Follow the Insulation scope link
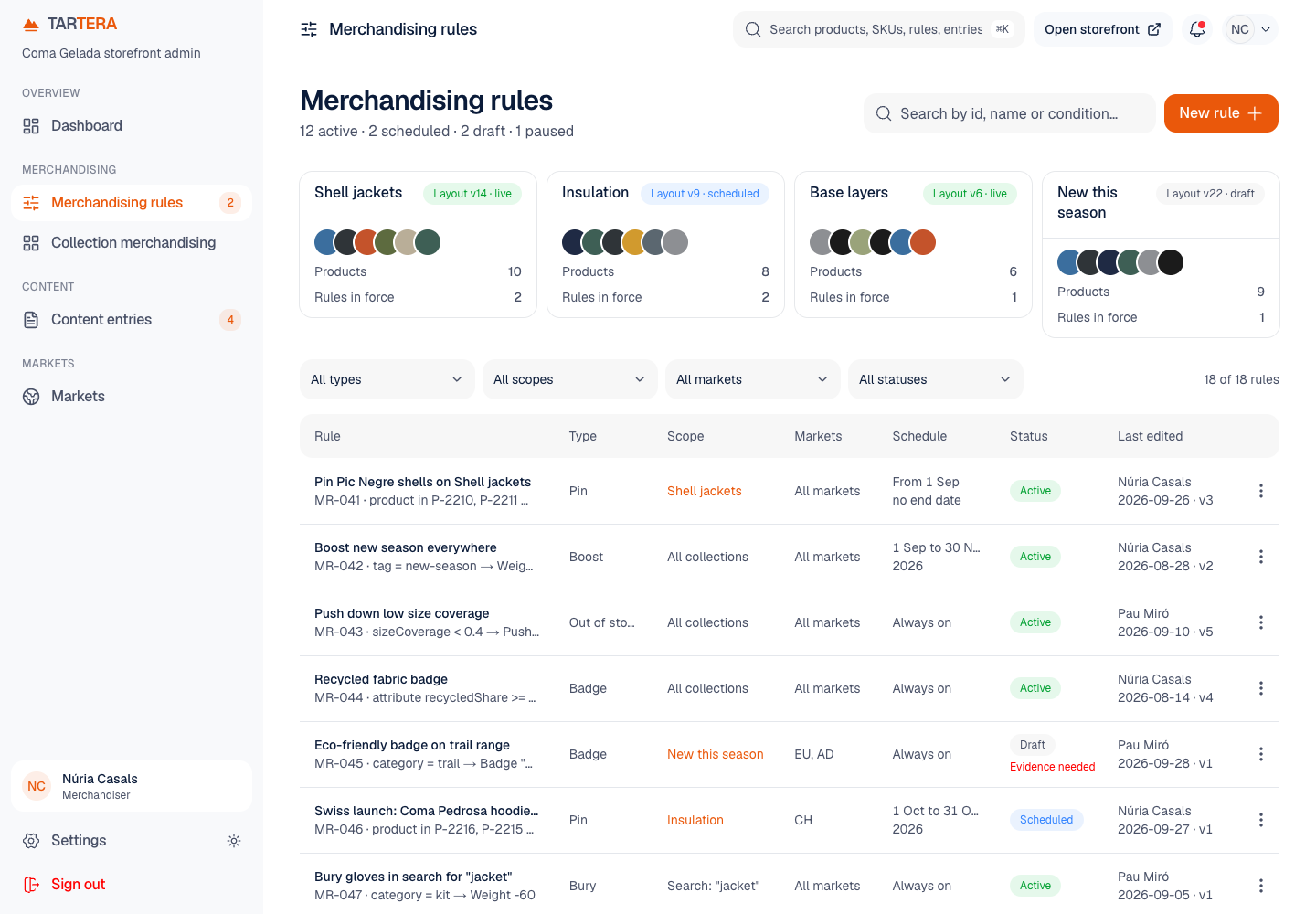Image resolution: width=1316 pixels, height=914 pixels. click(695, 820)
